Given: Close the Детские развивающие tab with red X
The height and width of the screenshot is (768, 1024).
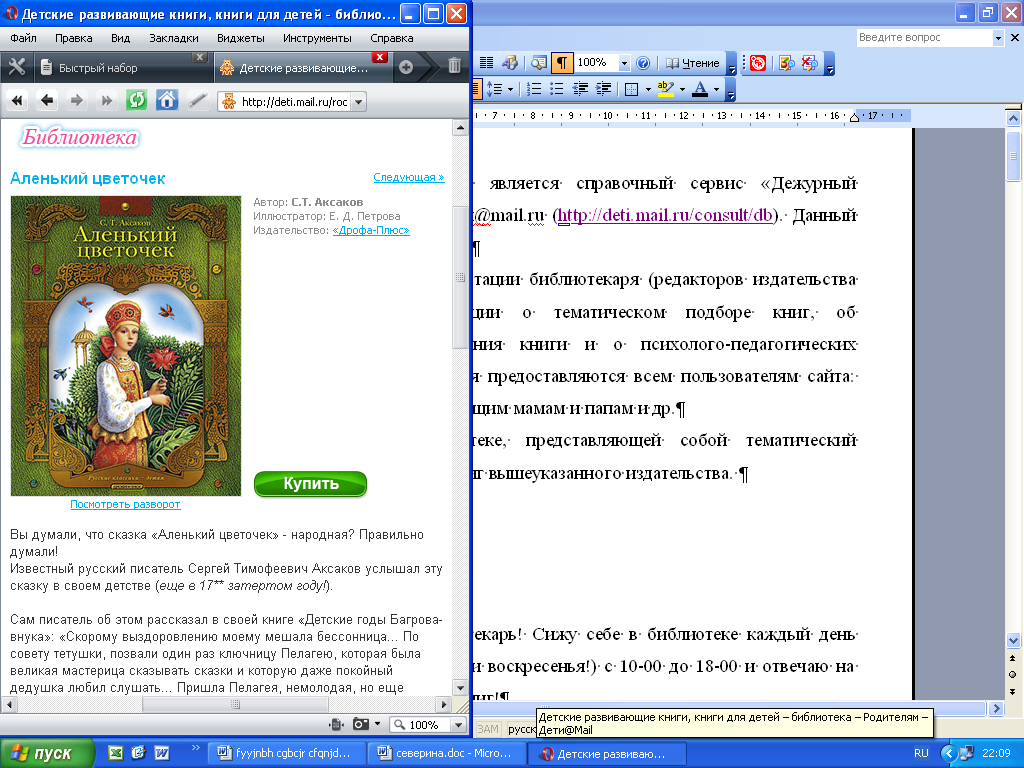Looking at the screenshot, I should [x=379, y=57].
